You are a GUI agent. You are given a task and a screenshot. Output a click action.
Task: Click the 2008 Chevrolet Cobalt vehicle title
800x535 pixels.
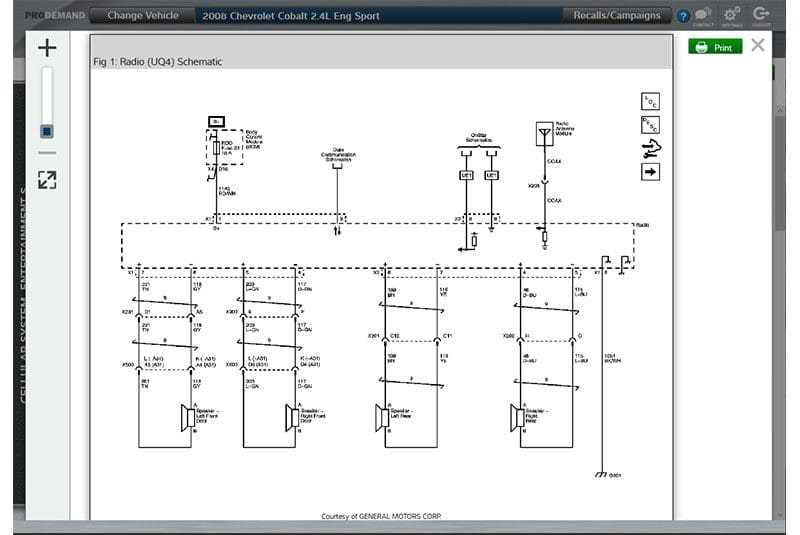[291, 16]
